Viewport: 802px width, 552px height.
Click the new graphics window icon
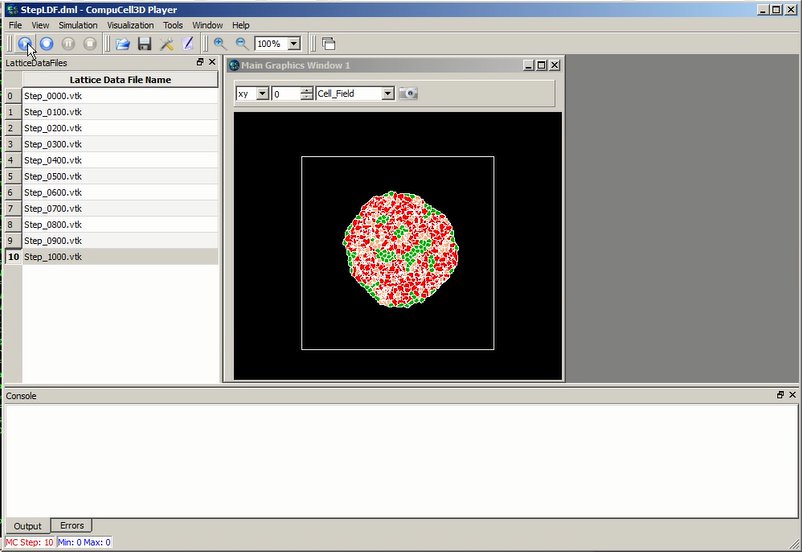pyautogui.click(x=328, y=44)
